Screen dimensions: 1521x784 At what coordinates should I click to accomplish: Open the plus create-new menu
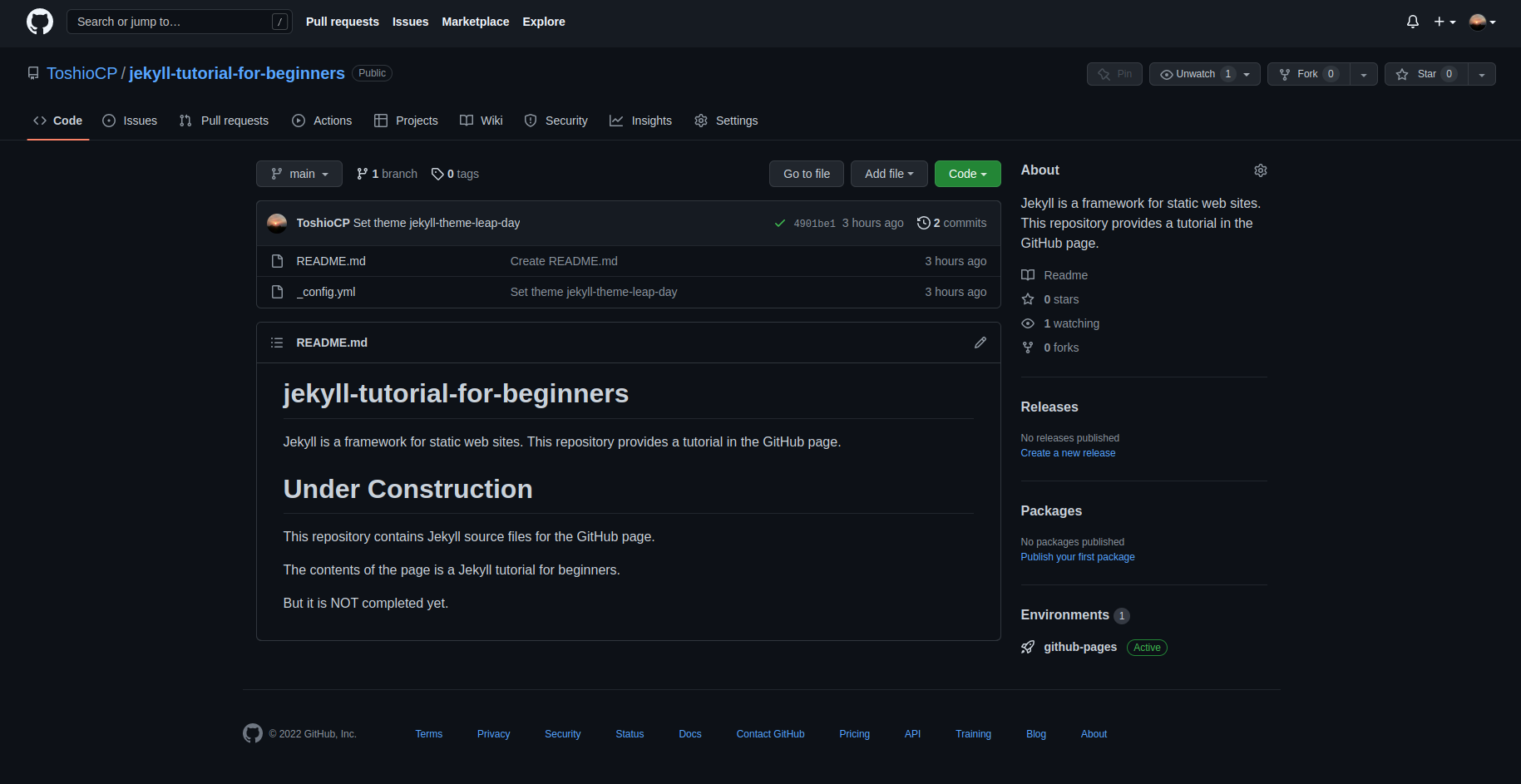tap(1444, 22)
